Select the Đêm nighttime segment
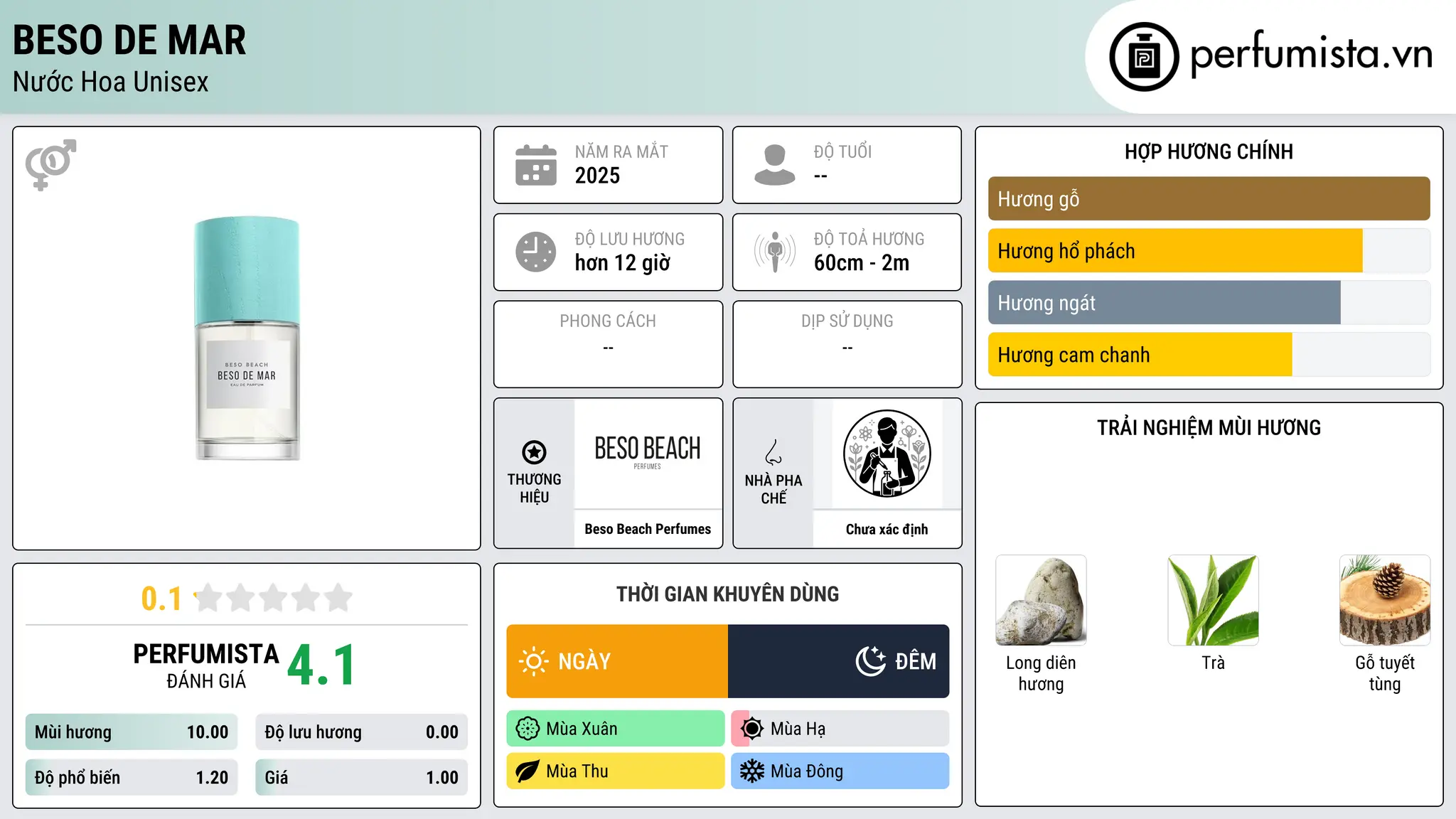This screenshot has width=1456, height=819. coord(839,661)
